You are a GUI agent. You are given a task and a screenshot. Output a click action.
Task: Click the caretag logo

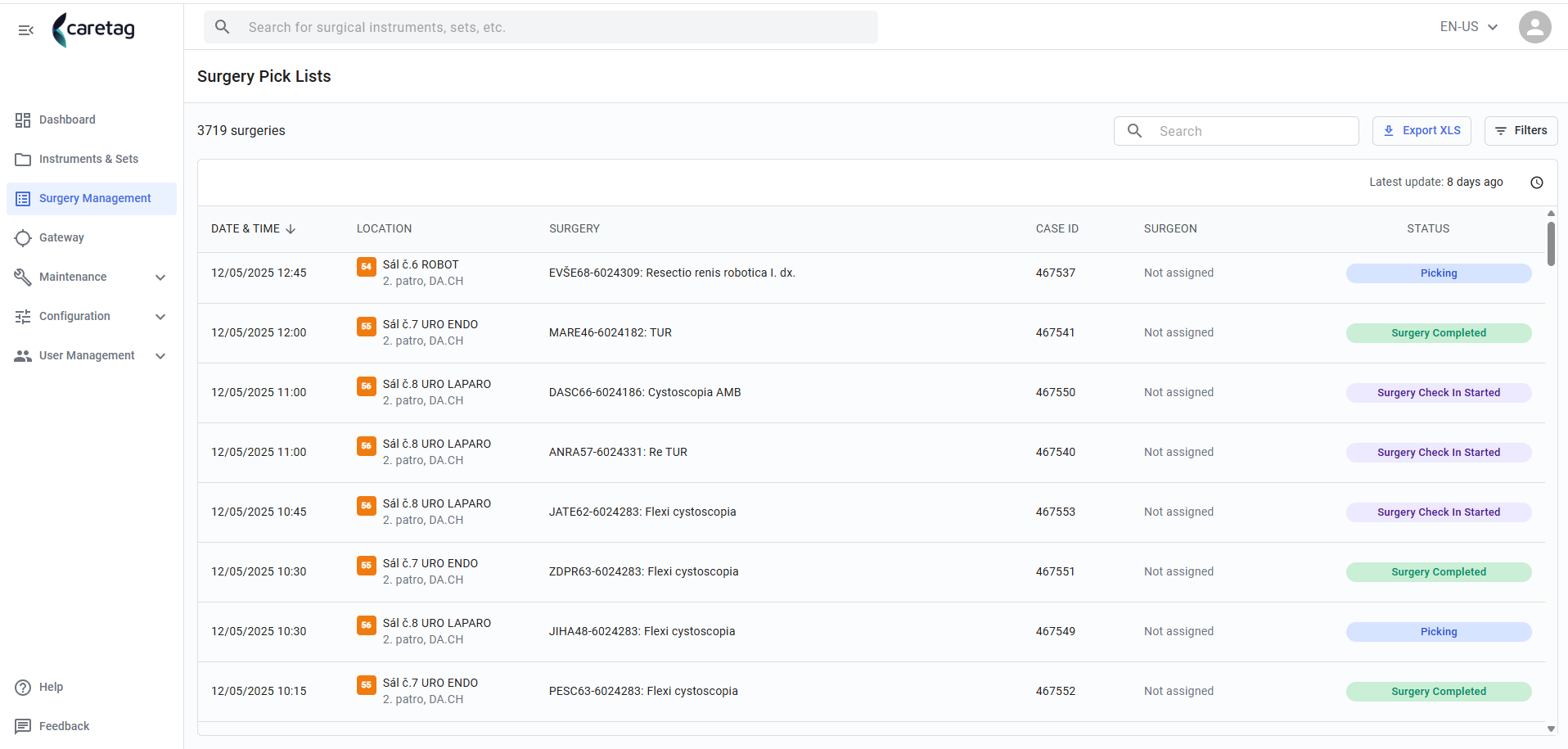point(93,29)
